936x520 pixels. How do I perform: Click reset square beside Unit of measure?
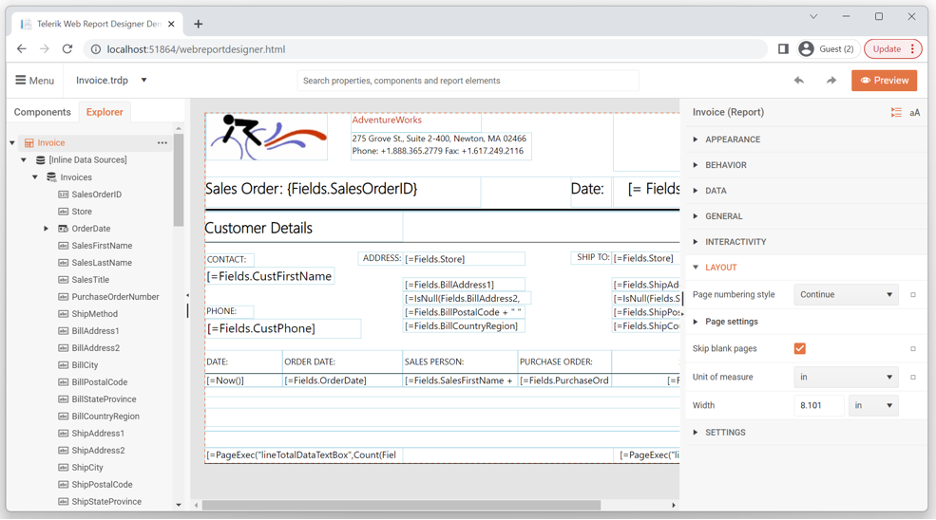913,377
